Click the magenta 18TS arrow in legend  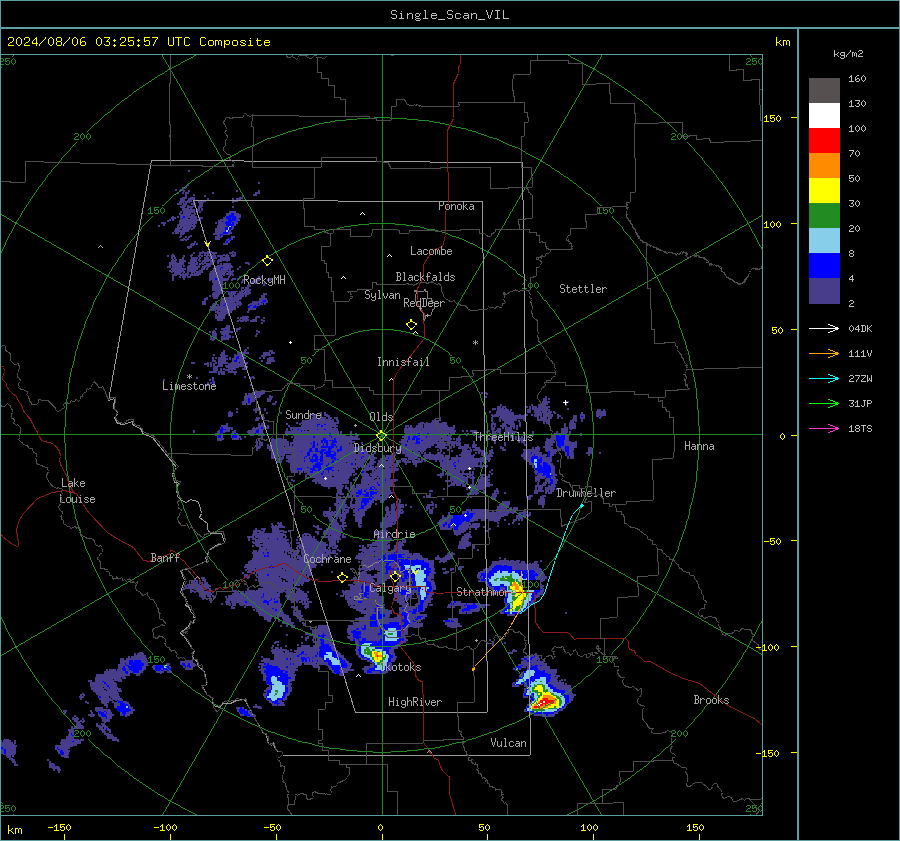tap(824, 429)
